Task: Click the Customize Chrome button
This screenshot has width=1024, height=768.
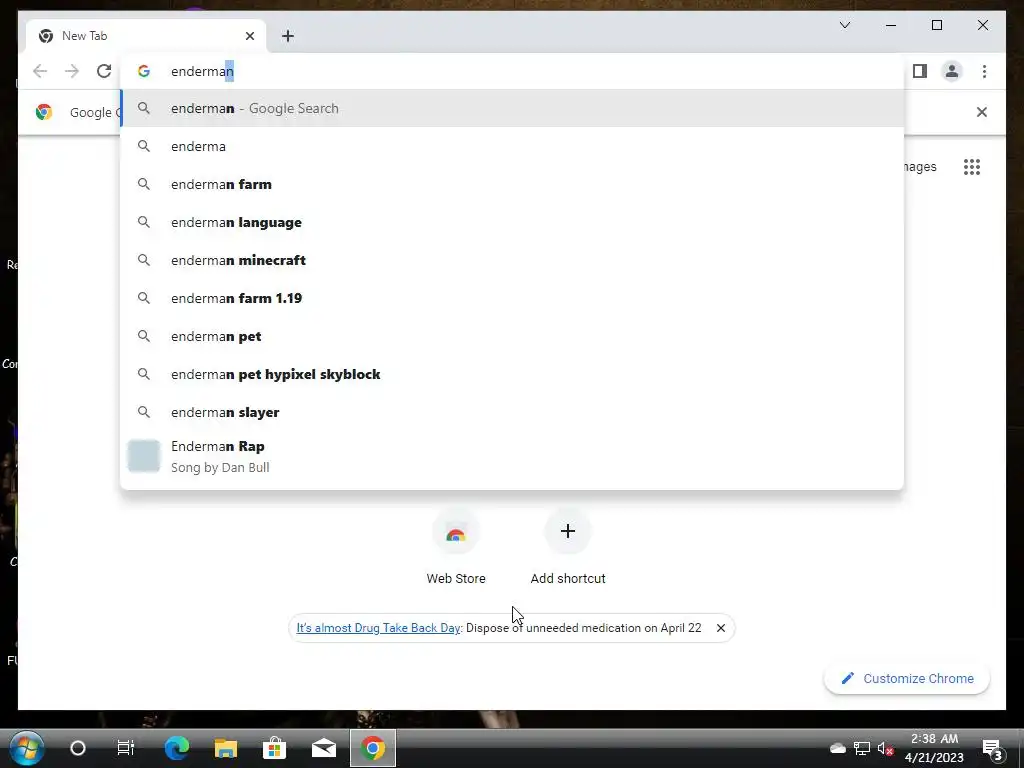Action: (907, 679)
